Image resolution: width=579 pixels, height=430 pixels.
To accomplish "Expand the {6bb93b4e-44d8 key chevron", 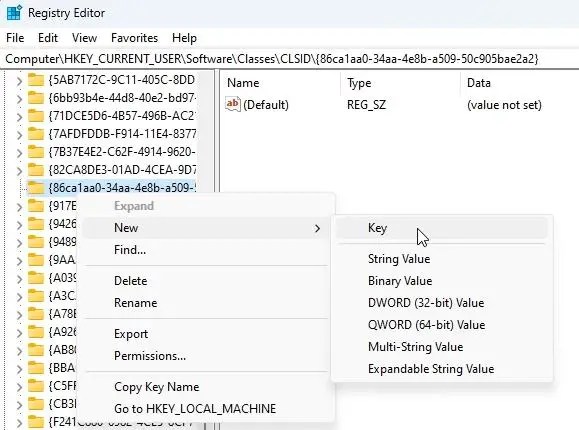I will pos(19,99).
